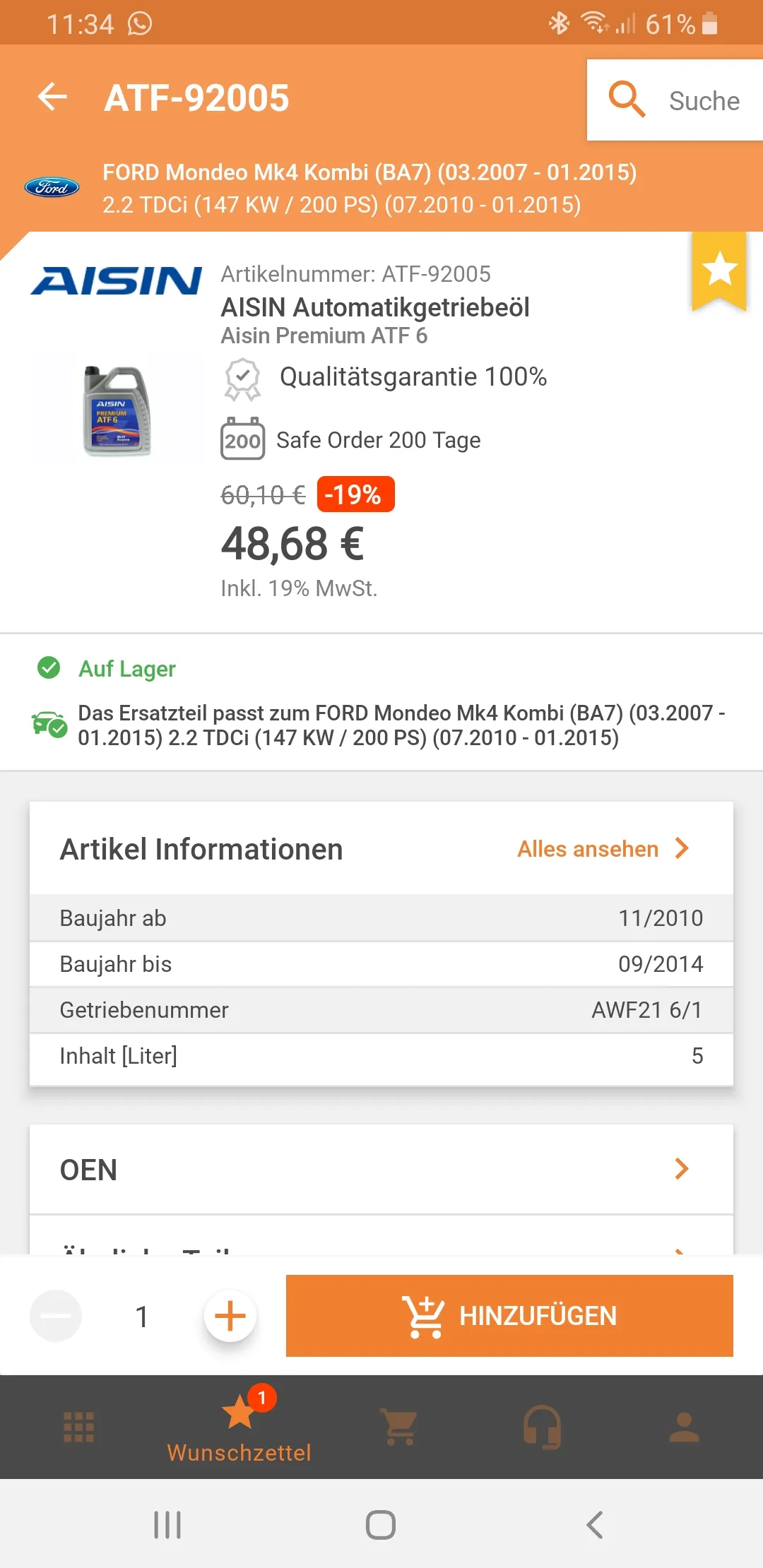Open the headset support tab
763x1568 pixels.
click(543, 1427)
